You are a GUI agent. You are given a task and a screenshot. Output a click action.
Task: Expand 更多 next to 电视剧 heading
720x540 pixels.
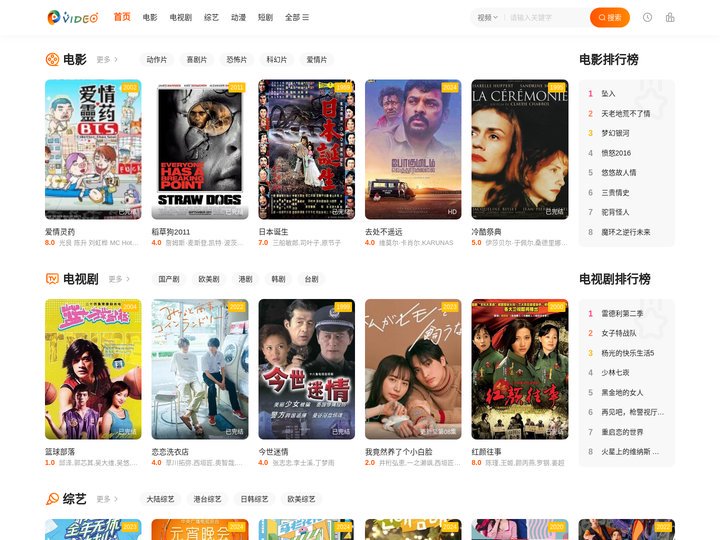coord(119,279)
